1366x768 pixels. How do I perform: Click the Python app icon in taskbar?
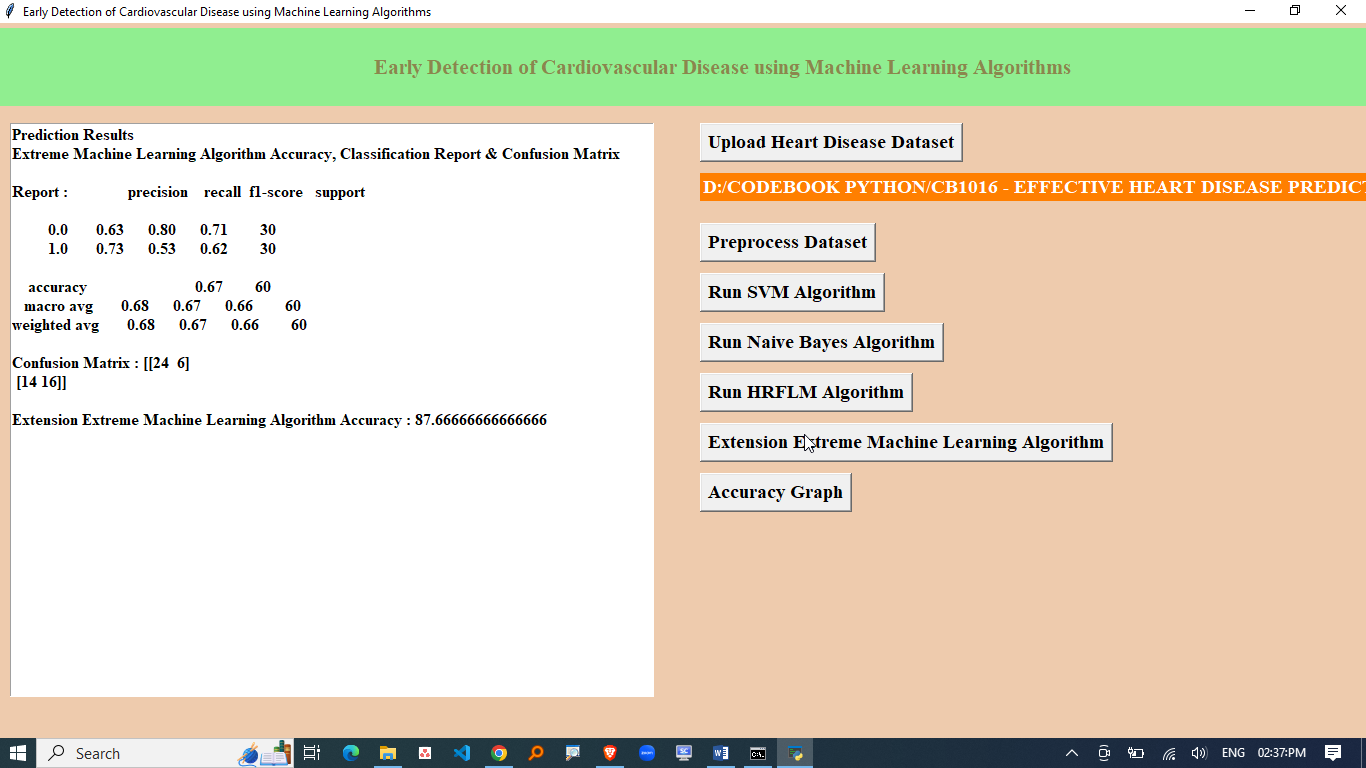coord(795,753)
